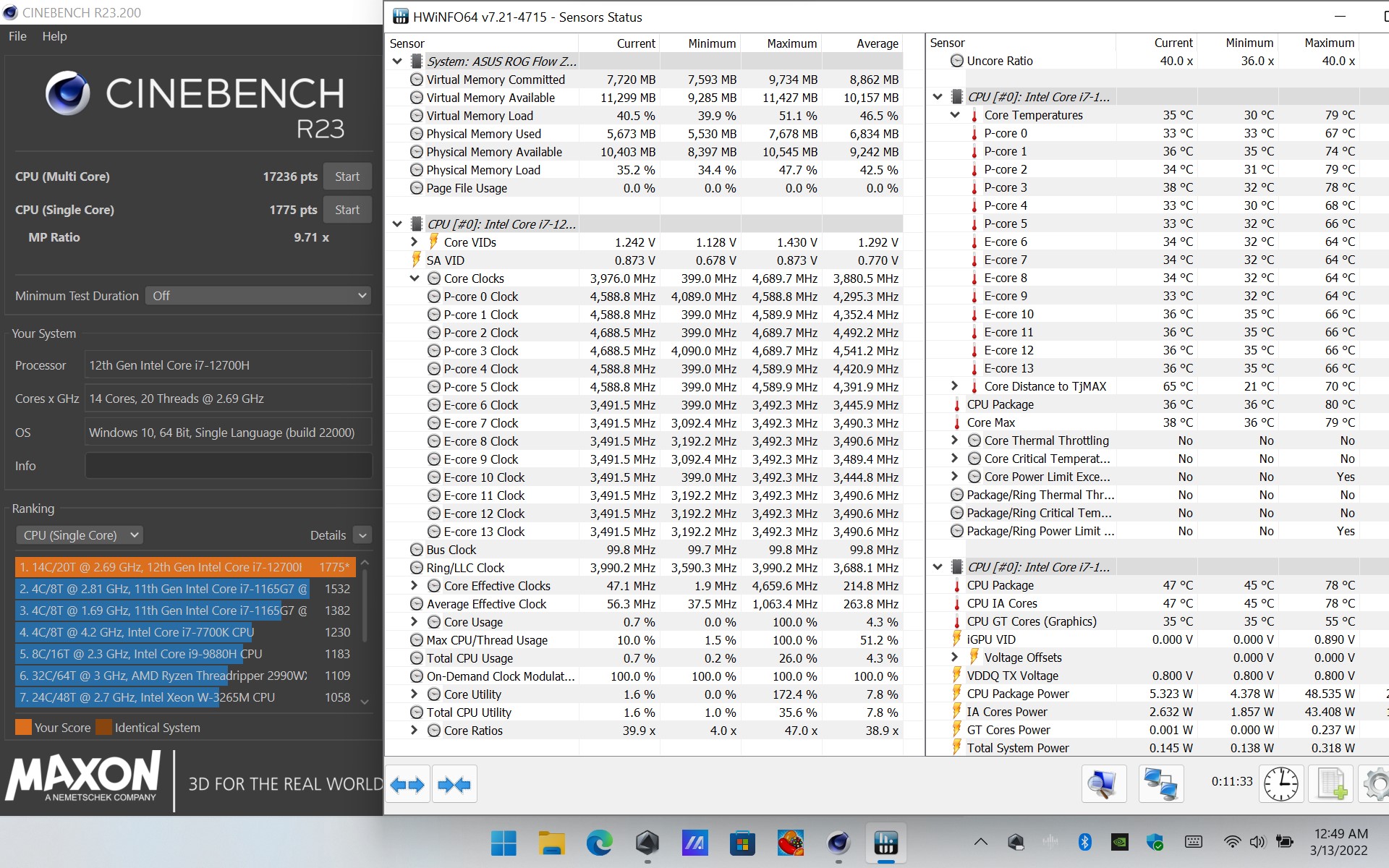The width and height of the screenshot is (1389, 868).
Task: Click Cinebench icon in the taskbar
Action: coord(838,843)
